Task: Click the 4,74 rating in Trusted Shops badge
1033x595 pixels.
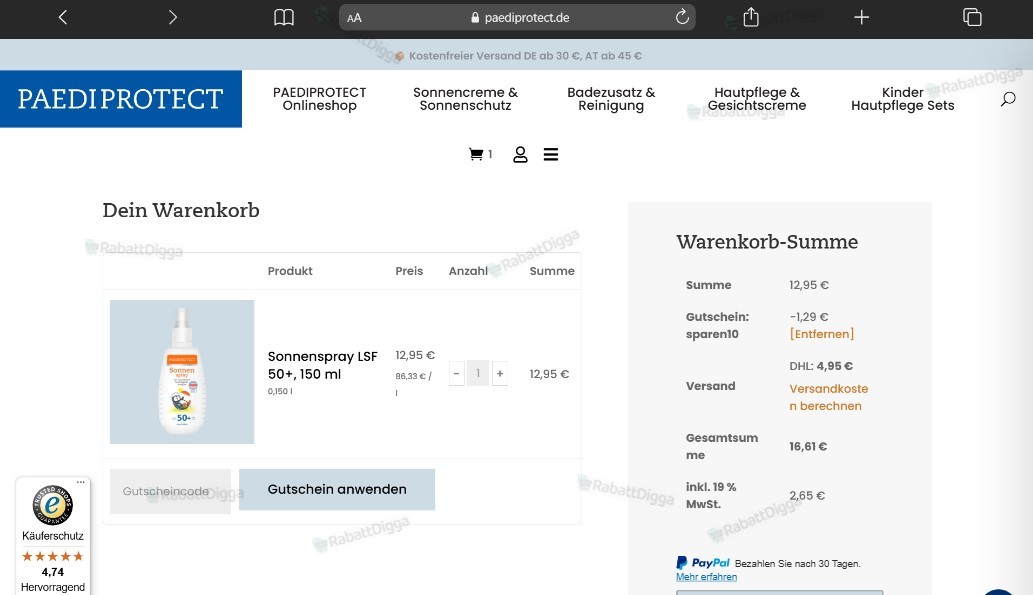Action: click(x=53, y=572)
